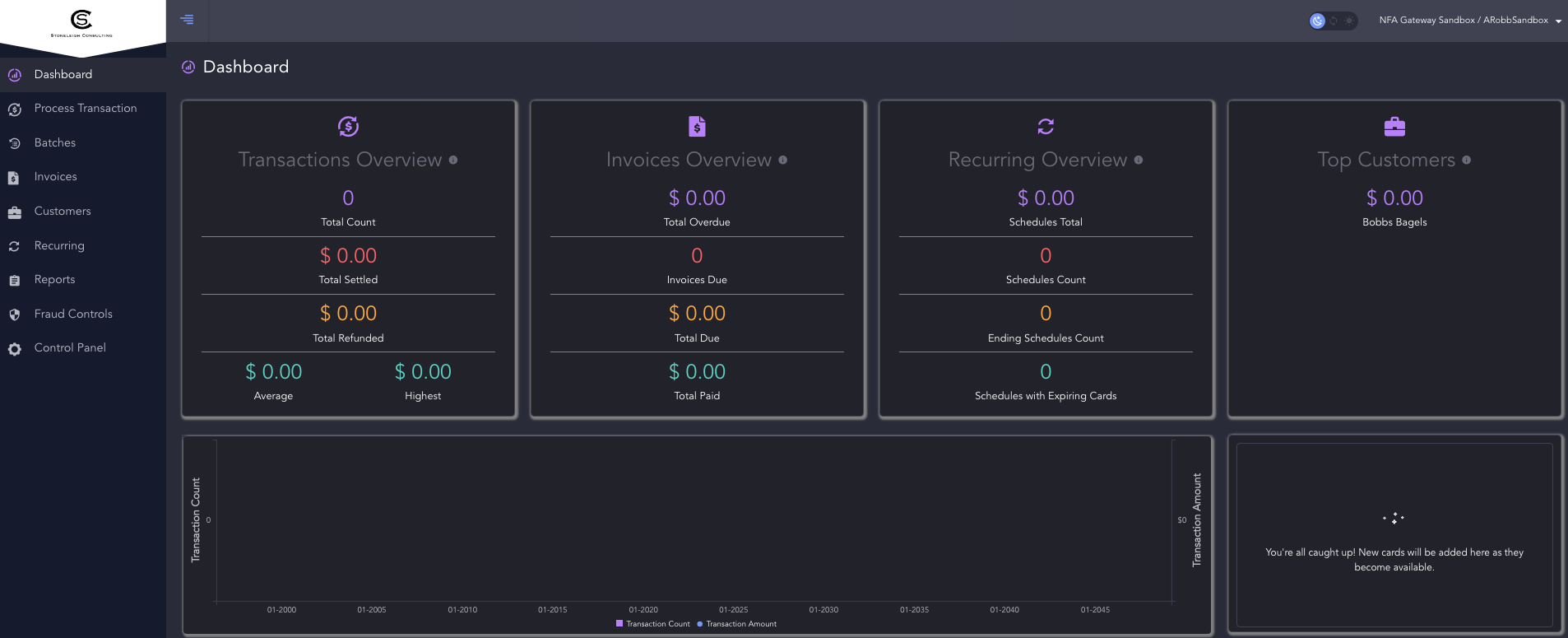
Task: Click the Recurring Overview info icon
Action: [1139, 160]
